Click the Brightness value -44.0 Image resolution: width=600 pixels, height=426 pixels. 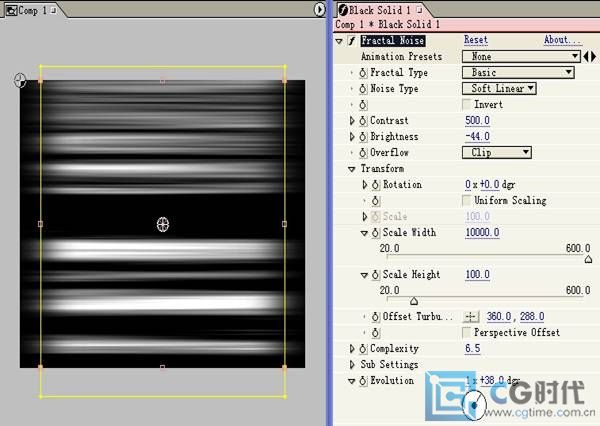tap(477, 137)
